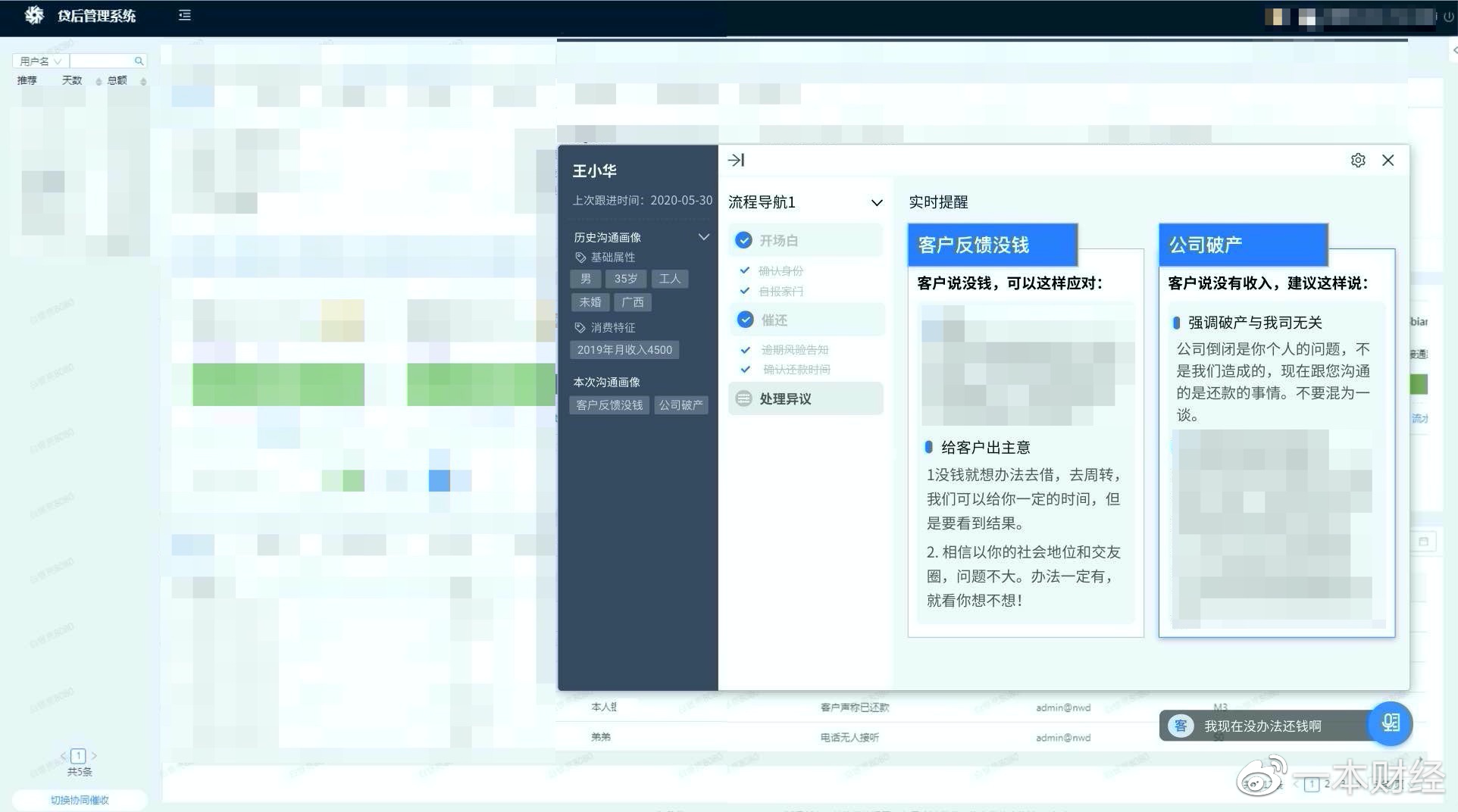
Task: Click the 给客户出主意 heading
Action: 985,448
